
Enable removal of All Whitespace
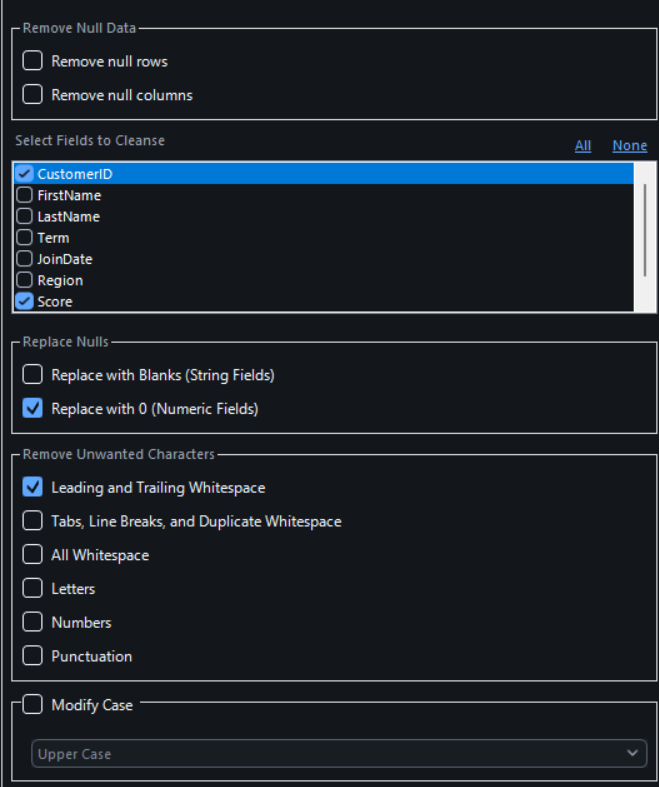click(33, 555)
